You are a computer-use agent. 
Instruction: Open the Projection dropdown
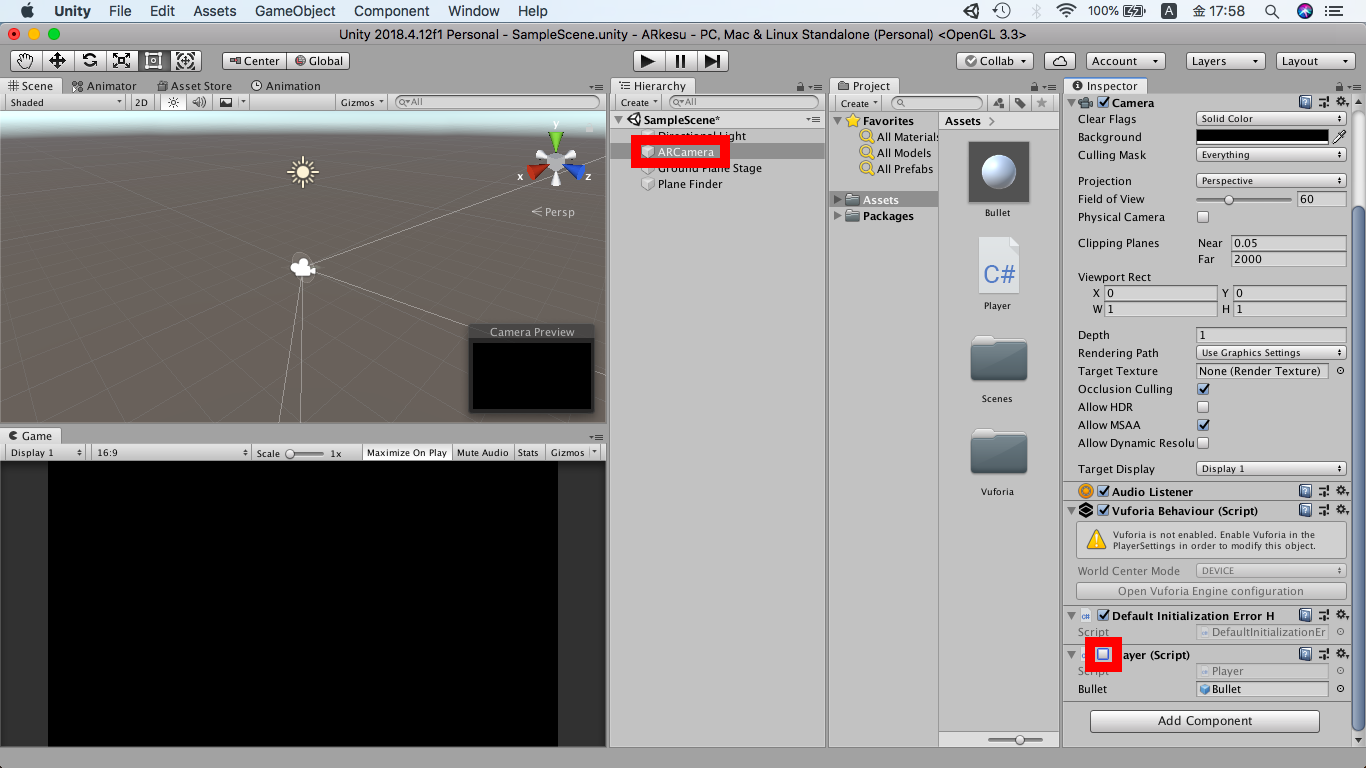pos(1271,181)
